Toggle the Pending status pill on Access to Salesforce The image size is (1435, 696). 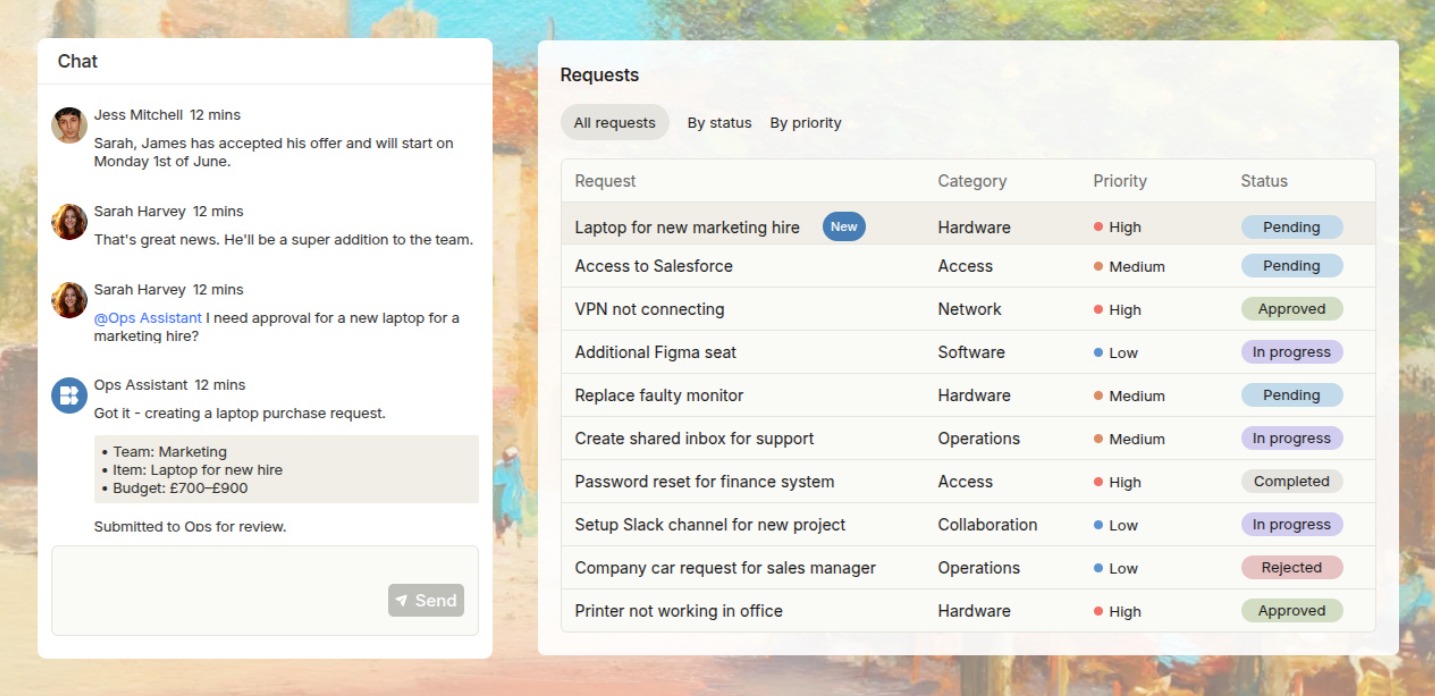point(1292,265)
